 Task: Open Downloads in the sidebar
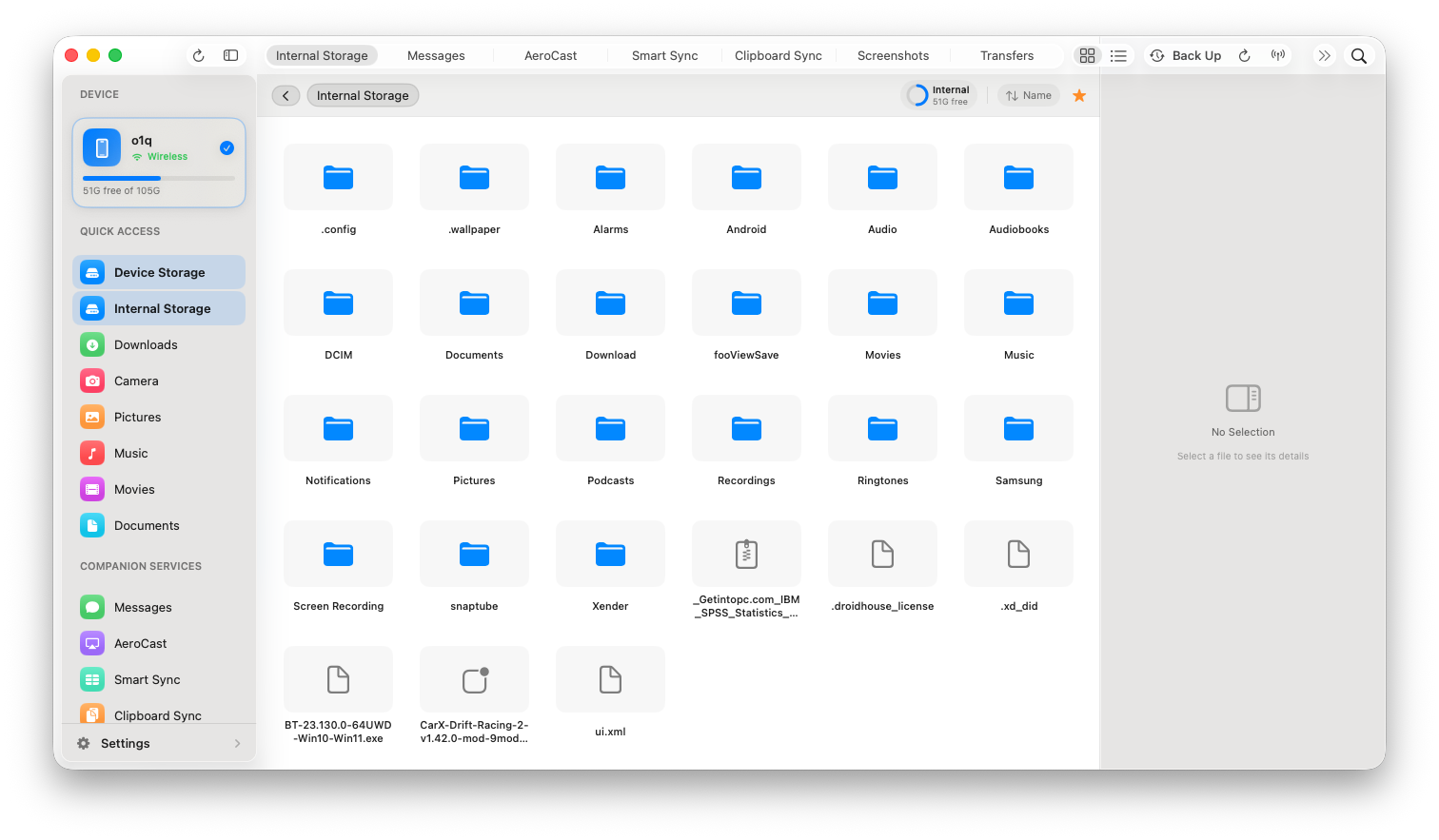(159, 344)
